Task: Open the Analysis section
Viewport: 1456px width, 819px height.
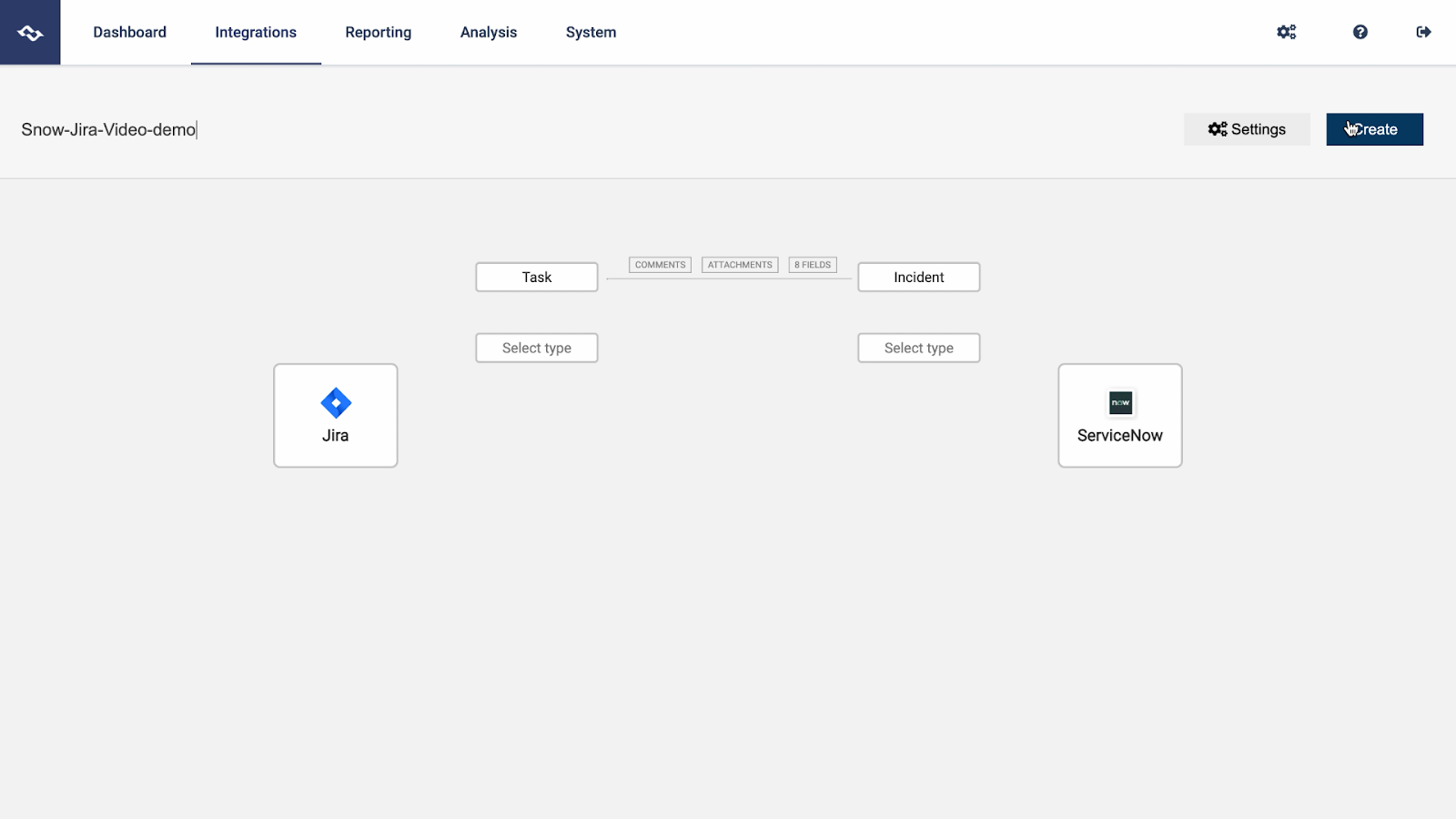Action: click(488, 32)
